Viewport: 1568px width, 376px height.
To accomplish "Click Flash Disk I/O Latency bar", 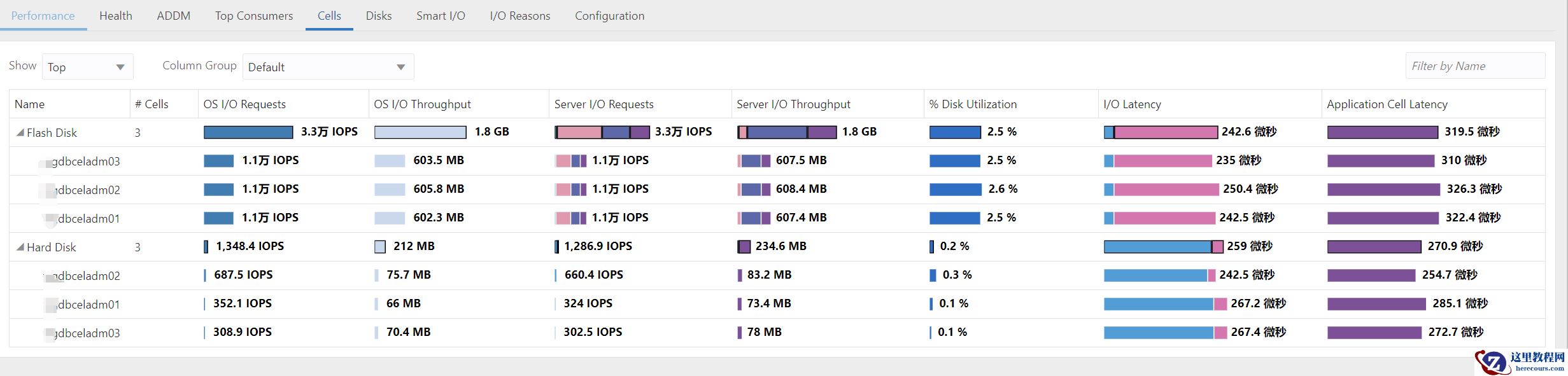I will coord(1160,132).
